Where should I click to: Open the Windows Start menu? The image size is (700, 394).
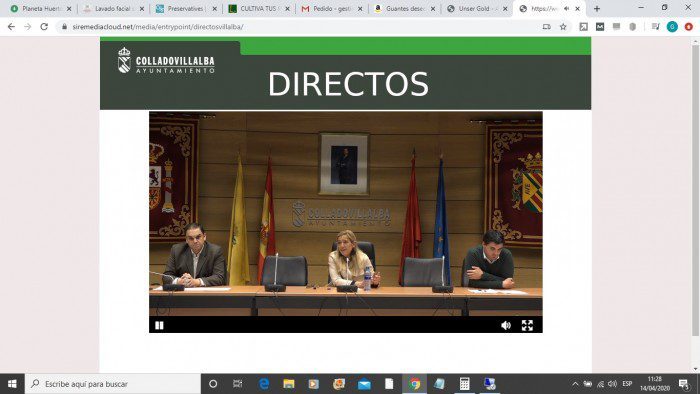[x=12, y=384]
